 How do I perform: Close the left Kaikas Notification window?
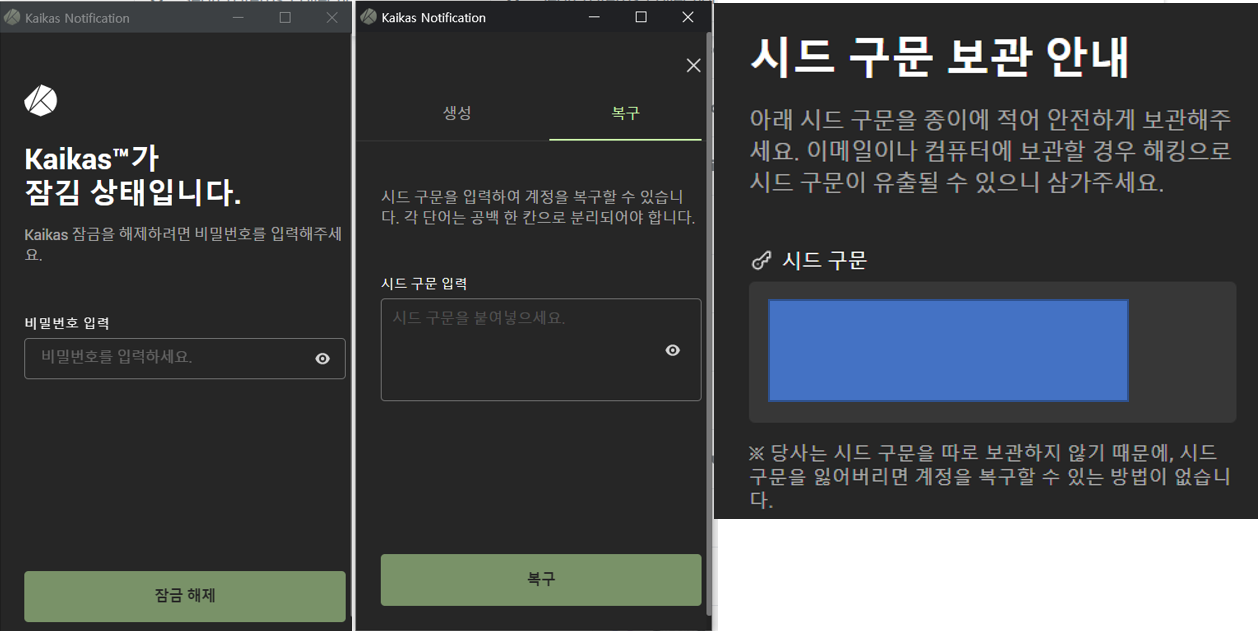click(x=332, y=17)
